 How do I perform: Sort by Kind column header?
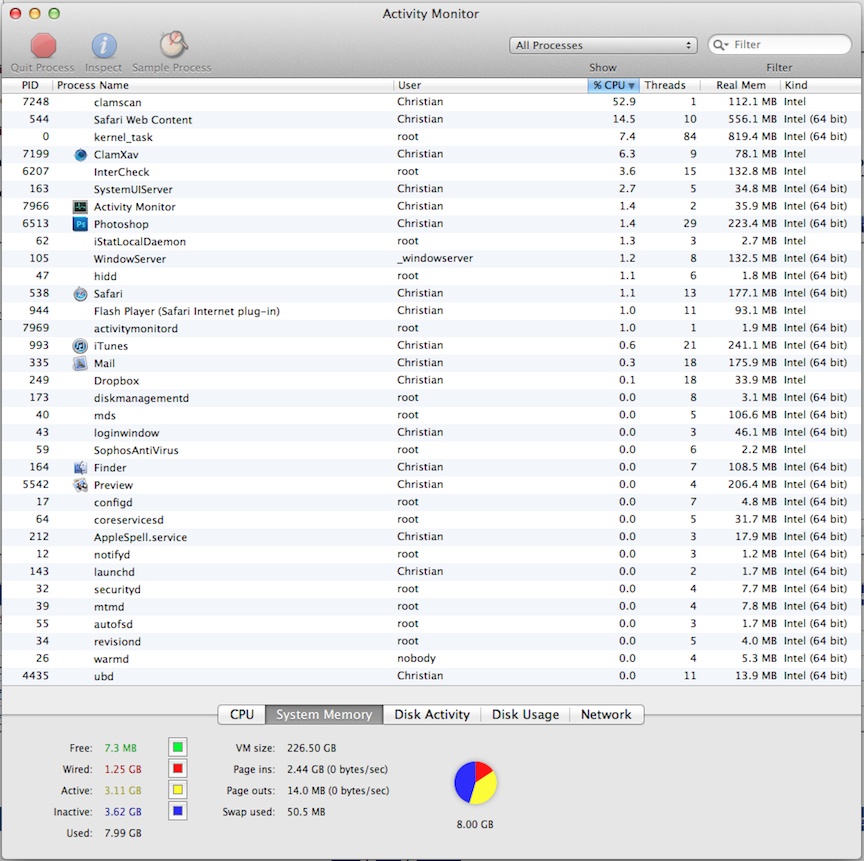[x=820, y=85]
